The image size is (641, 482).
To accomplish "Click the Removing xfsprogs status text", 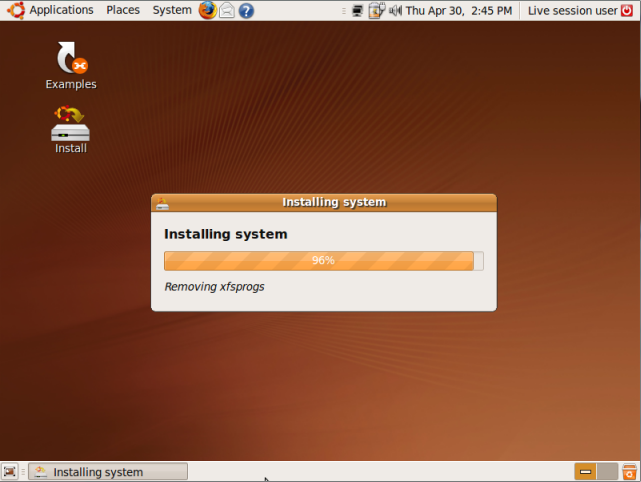I will (x=214, y=287).
